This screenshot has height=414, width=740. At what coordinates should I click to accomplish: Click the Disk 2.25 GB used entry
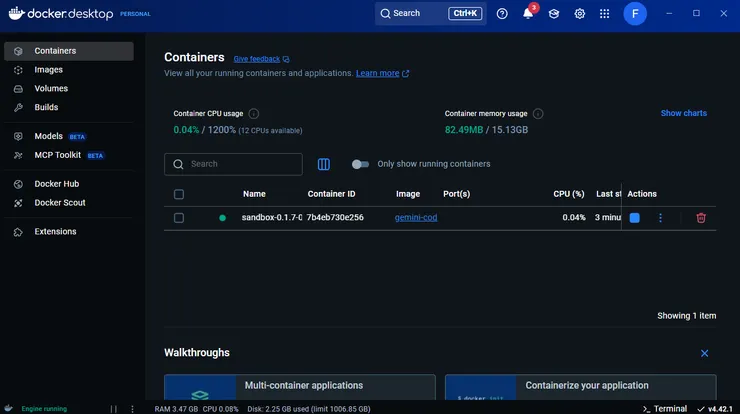pyautogui.click(x=309, y=409)
